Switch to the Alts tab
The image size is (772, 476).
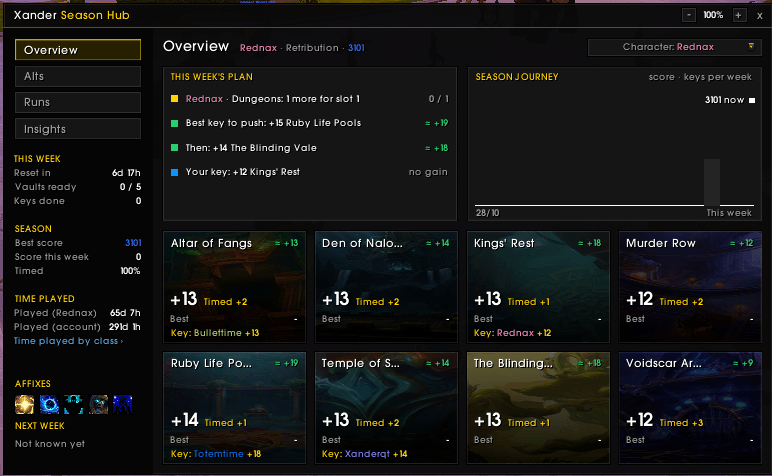[78, 76]
